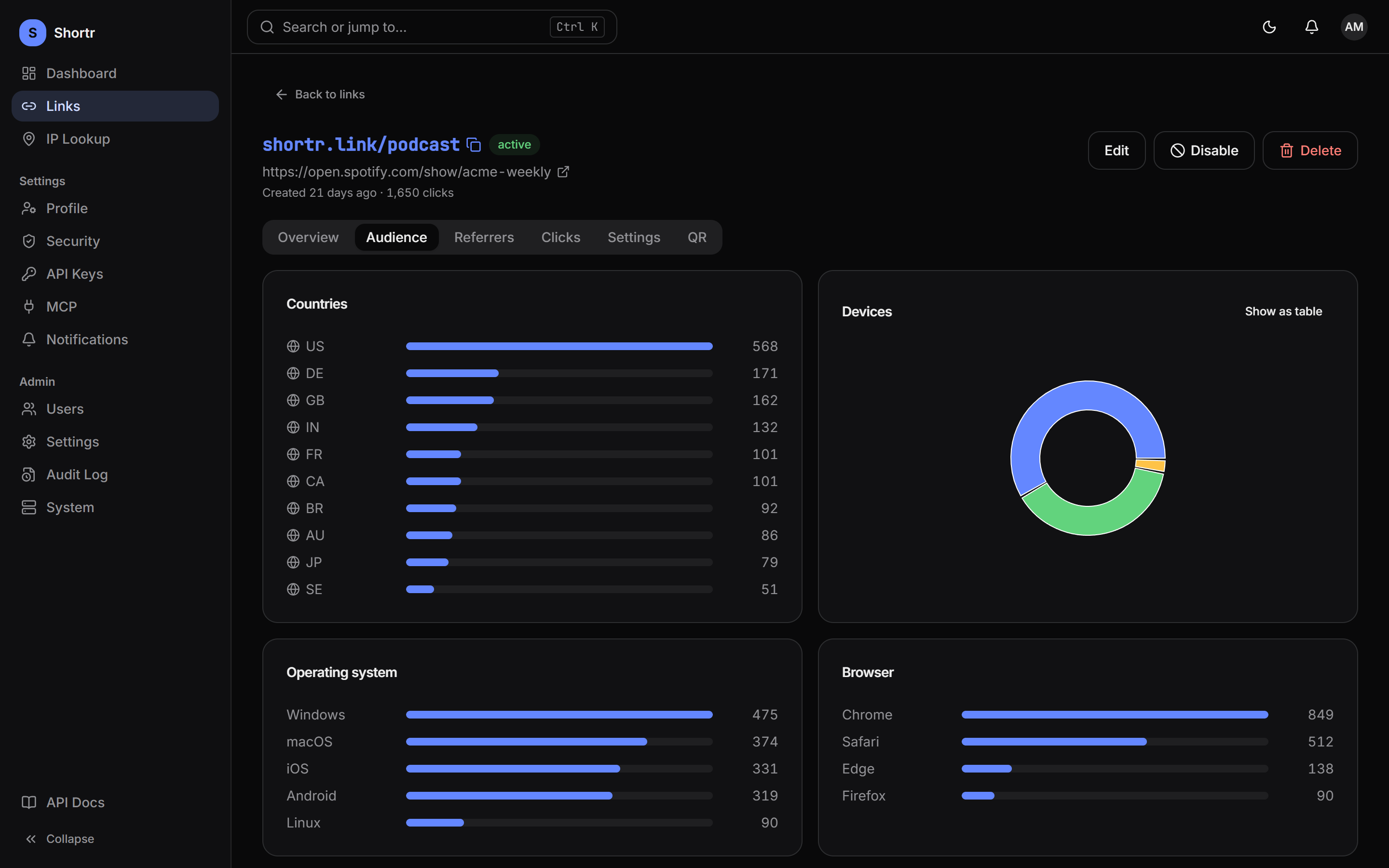Click the US country row bar
This screenshot has width=1389, height=868.
click(x=559, y=346)
